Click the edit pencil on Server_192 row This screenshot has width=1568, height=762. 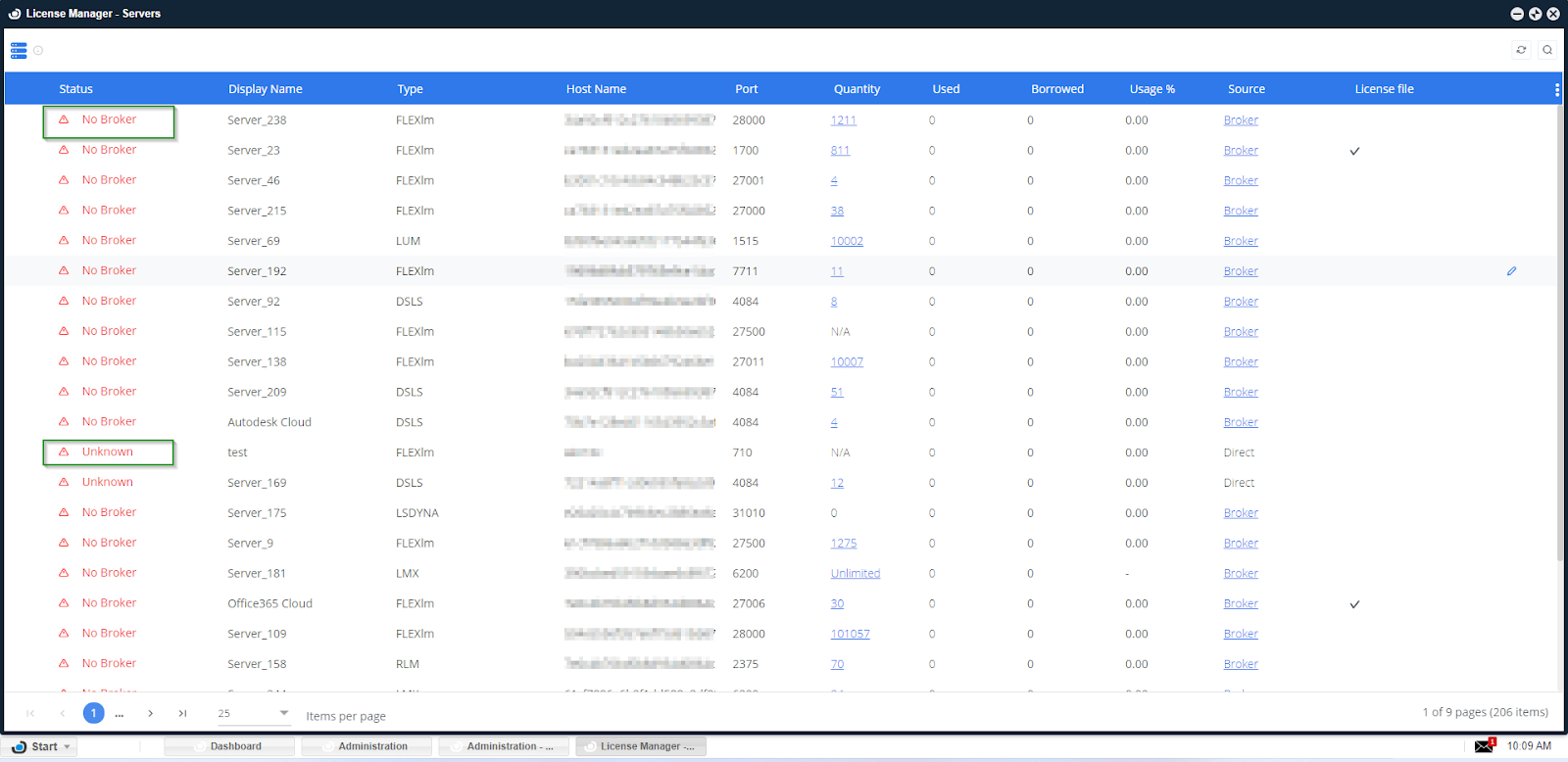point(1511,271)
